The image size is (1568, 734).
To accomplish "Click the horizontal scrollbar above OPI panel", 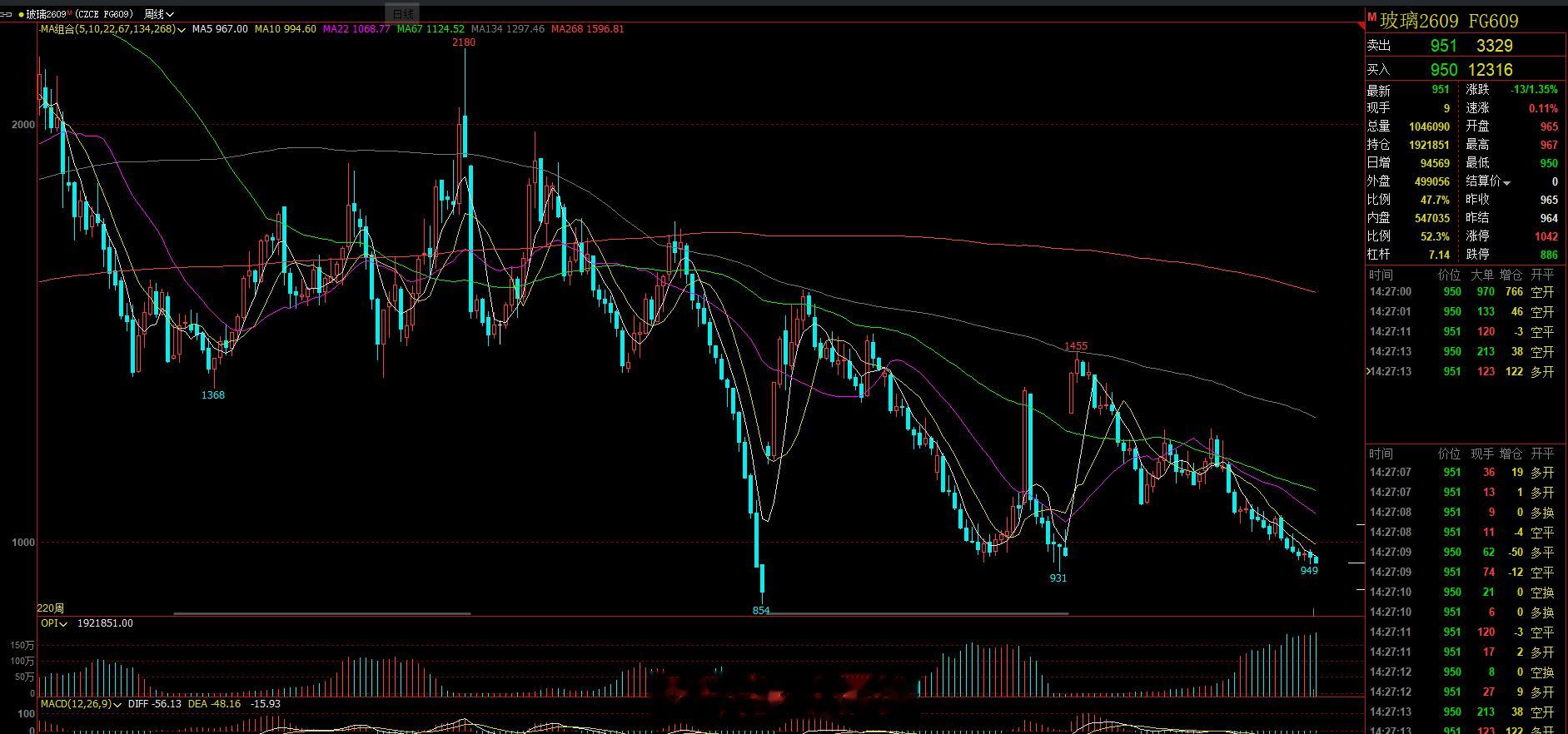I will tap(321, 614).
